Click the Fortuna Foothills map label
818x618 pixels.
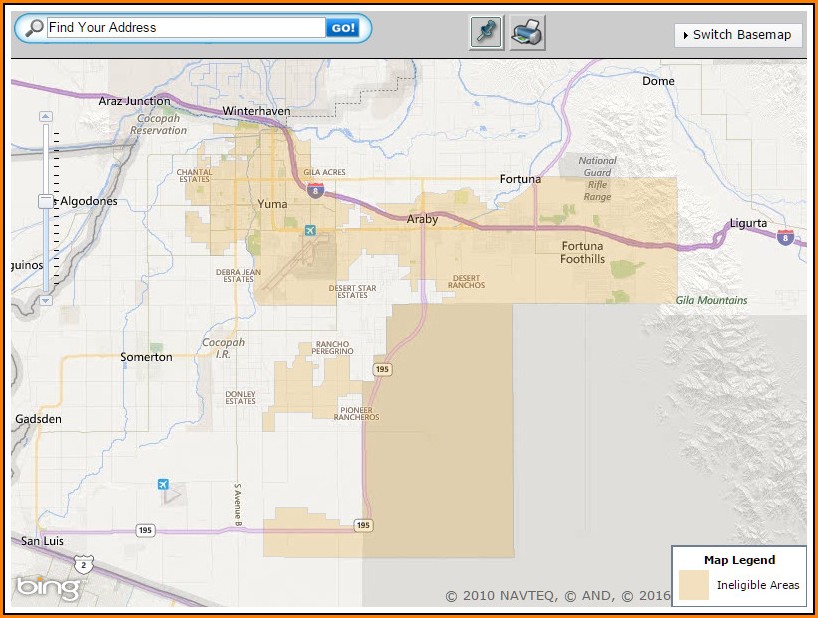click(x=582, y=253)
